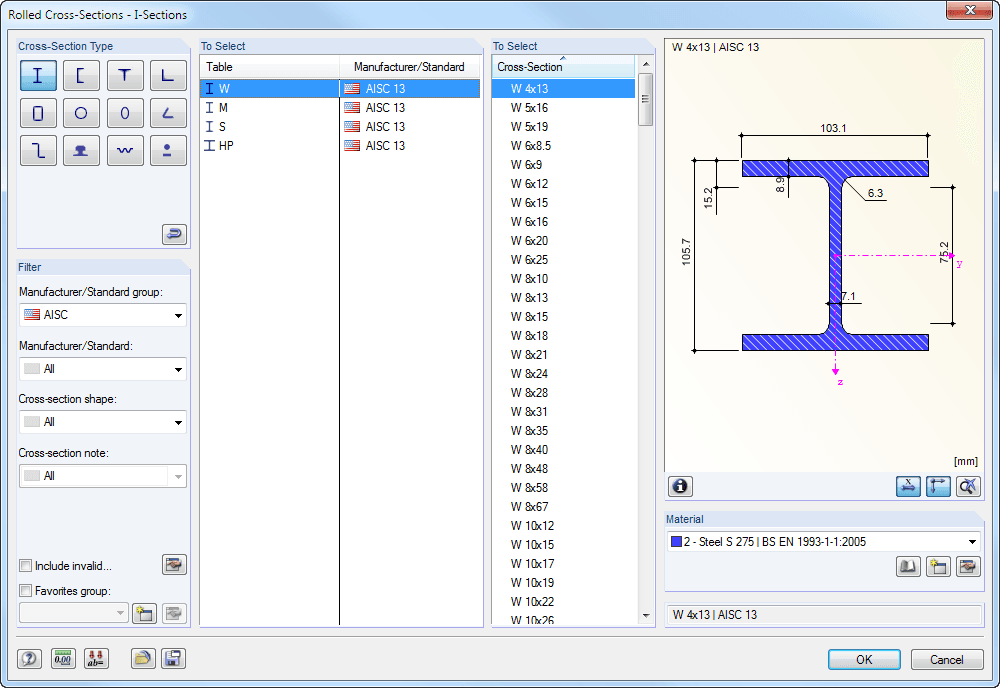This screenshot has height=688, width=1000.
Task: Reset the zoom of the section preview
Action: point(968,487)
